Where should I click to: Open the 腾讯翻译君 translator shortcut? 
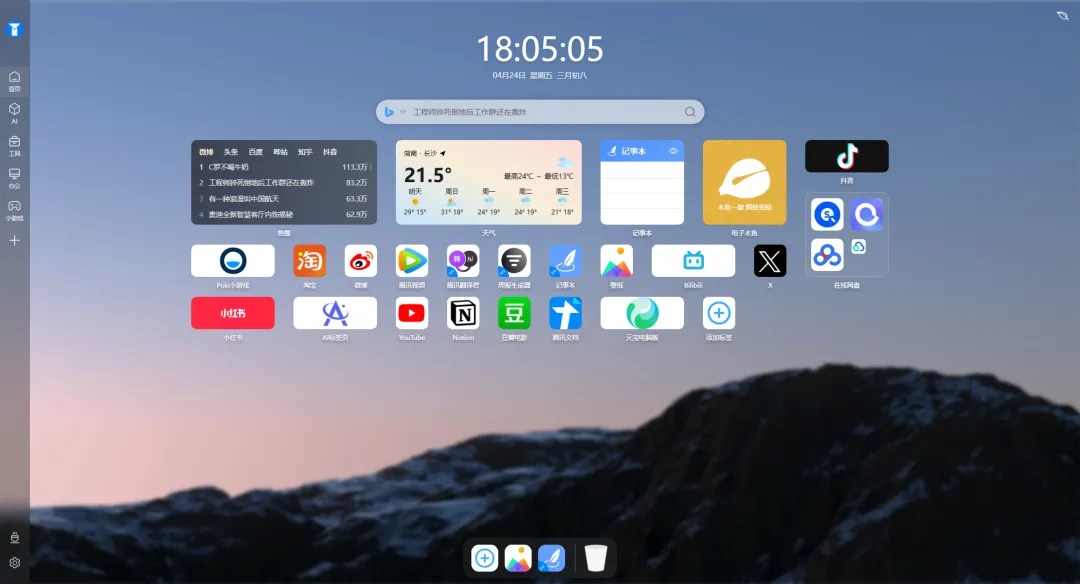click(463, 261)
